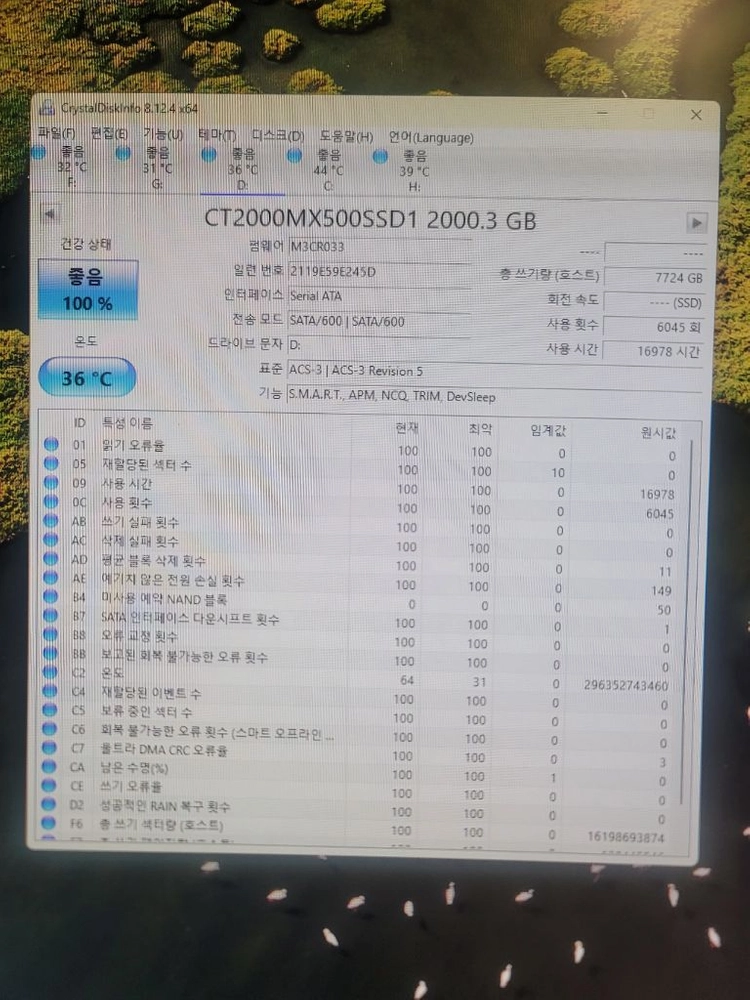
Task: Click the 좋음 100 % health status button
Action: pos(88,290)
